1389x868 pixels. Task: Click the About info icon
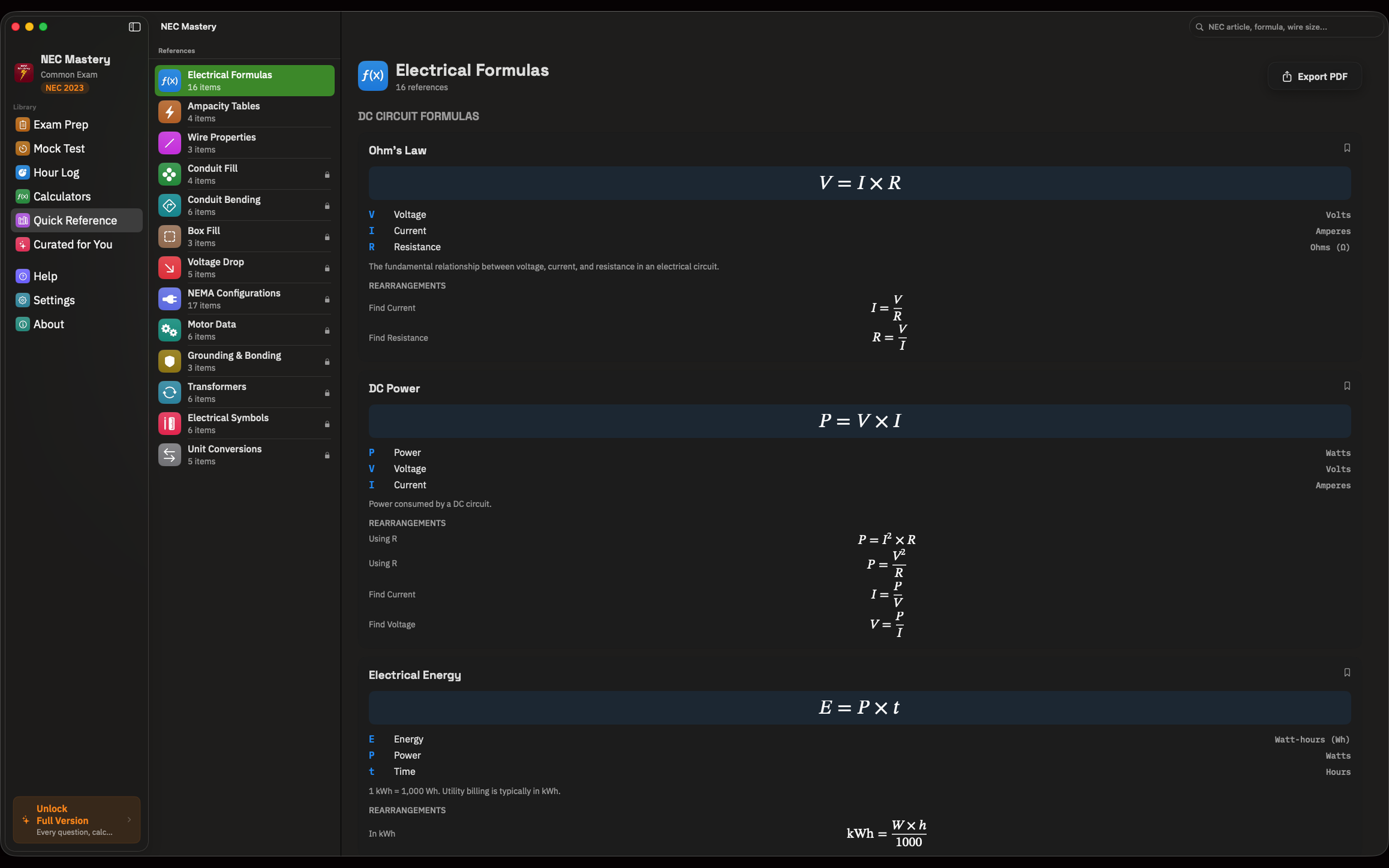[x=22, y=325]
